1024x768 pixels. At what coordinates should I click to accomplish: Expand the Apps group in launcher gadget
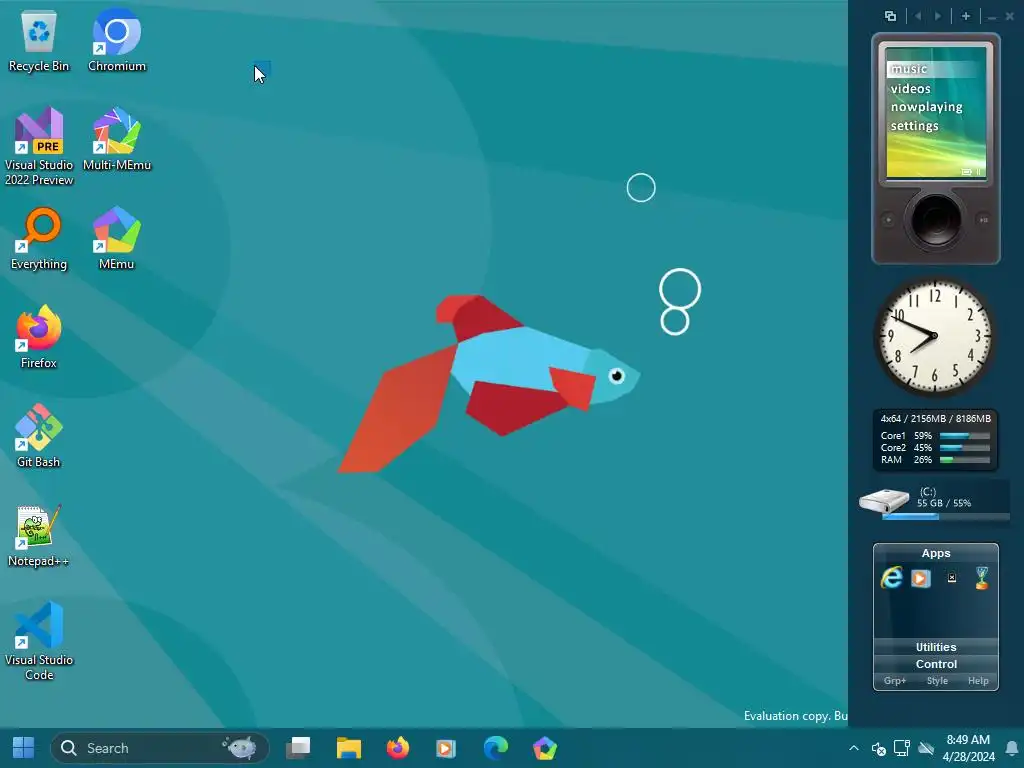point(935,553)
